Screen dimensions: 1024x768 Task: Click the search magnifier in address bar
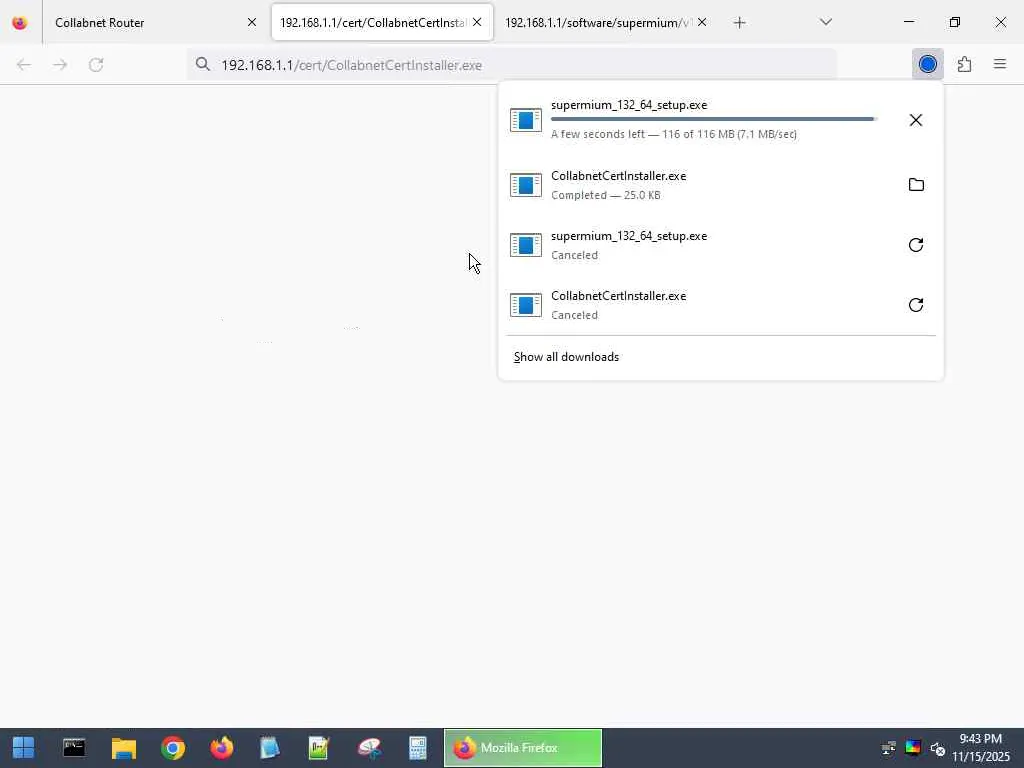click(202, 65)
